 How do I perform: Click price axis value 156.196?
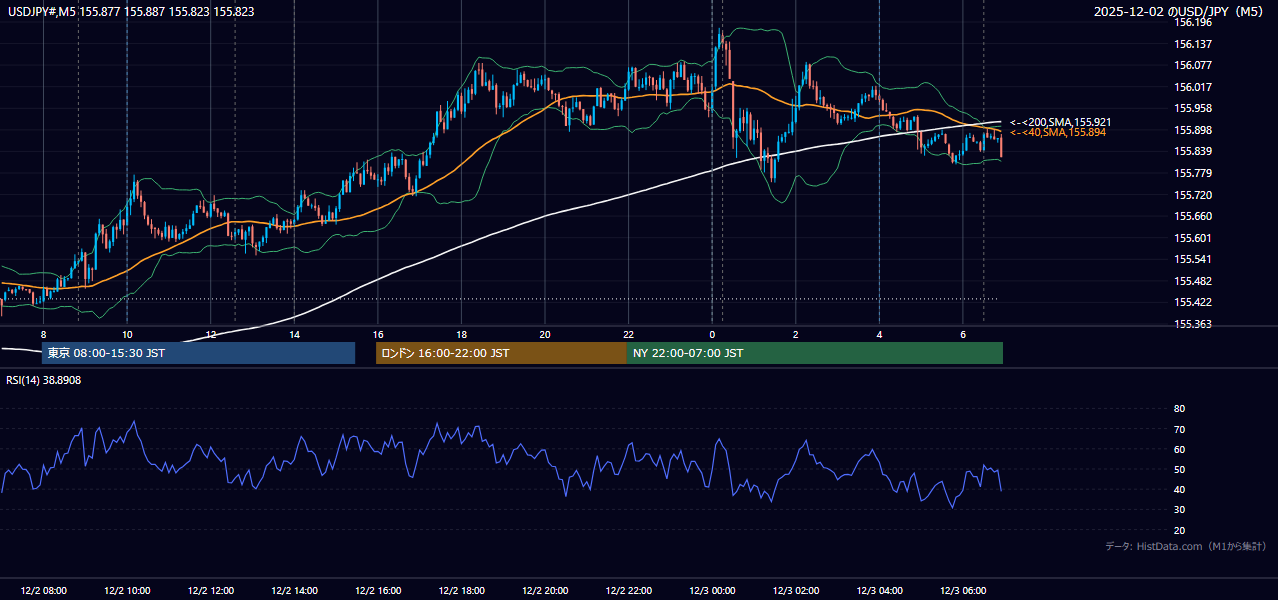pos(1193,22)
